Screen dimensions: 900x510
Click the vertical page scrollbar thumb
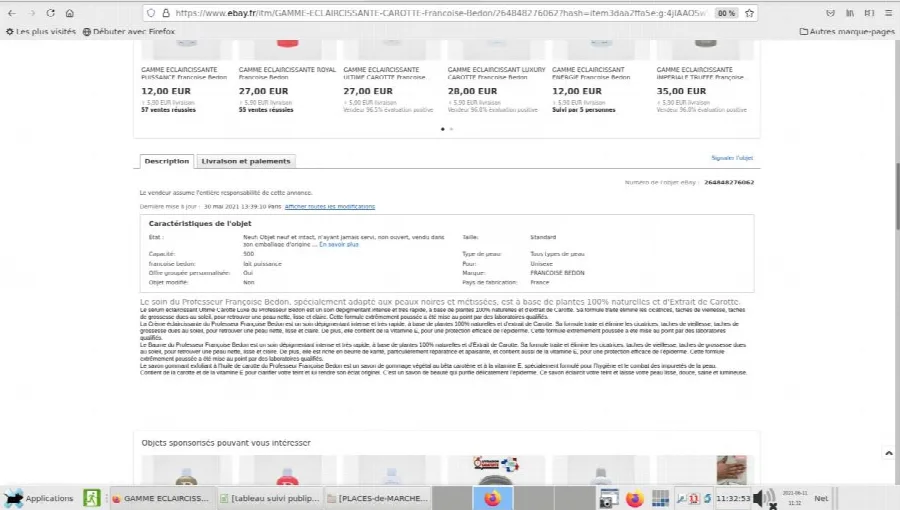coord(897,196)
